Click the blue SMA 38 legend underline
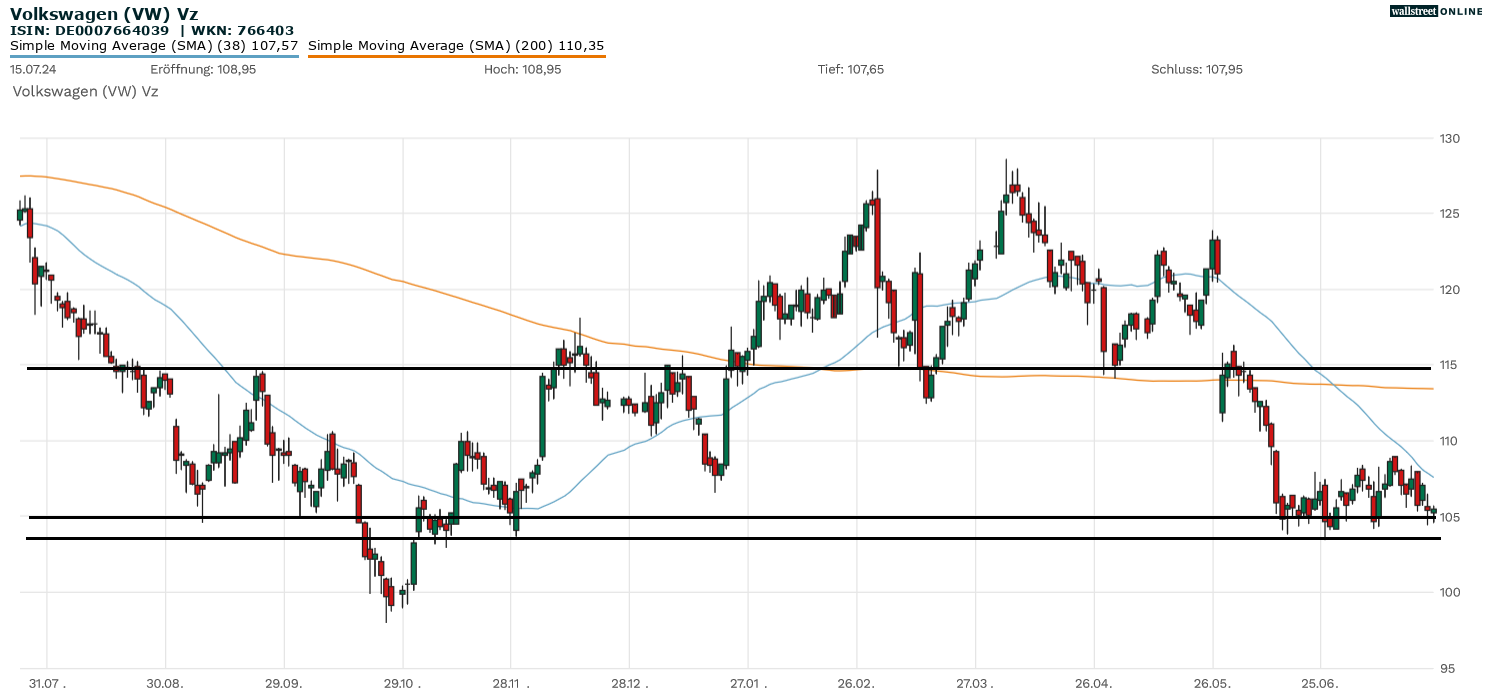The height and width of the screenshot is (689, 1490). tap(154, 56)
